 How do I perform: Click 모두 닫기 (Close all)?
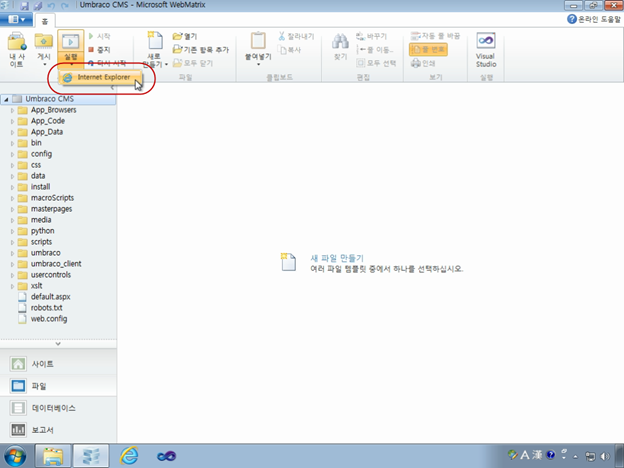193,63
